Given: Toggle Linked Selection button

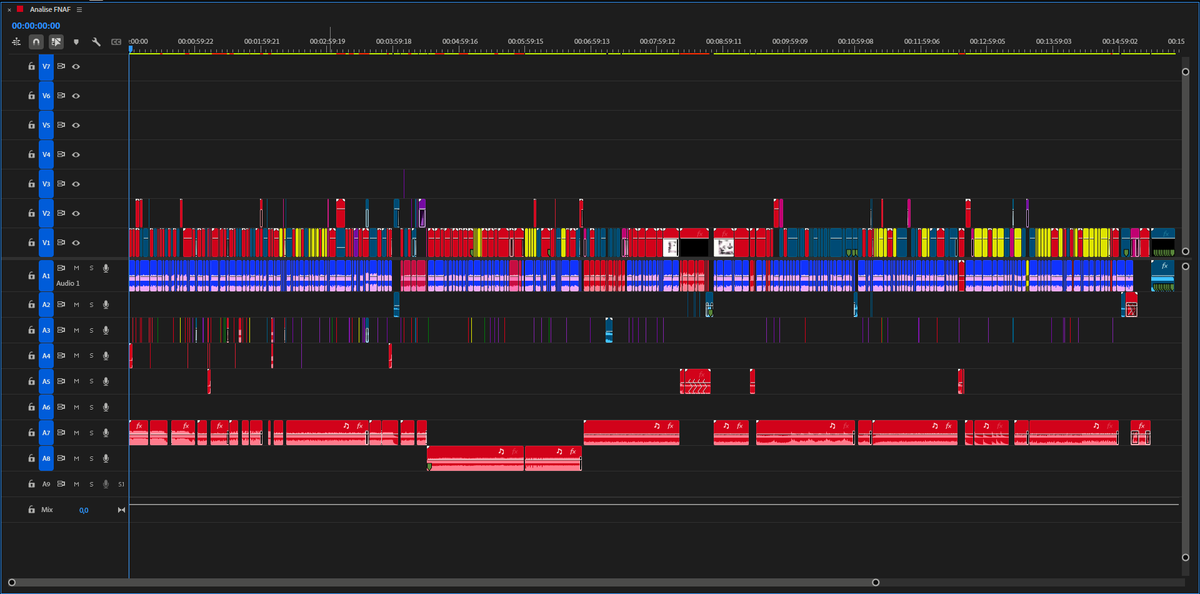Looking at the screenshot, I should (56, 42).
